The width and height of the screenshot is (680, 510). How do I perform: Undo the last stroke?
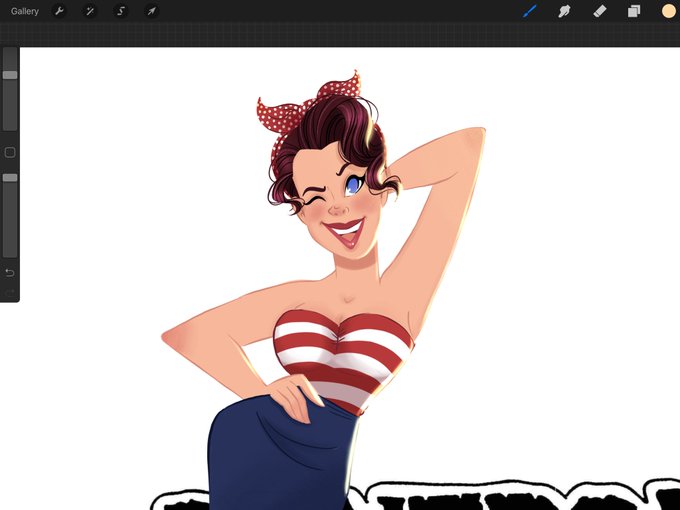pos(10,273)
